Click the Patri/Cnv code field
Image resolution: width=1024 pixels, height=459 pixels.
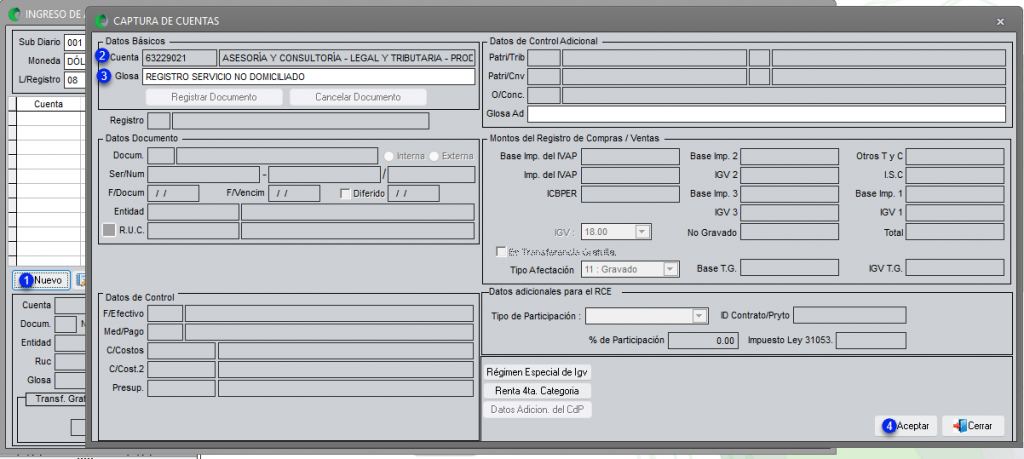pos(544,76)
